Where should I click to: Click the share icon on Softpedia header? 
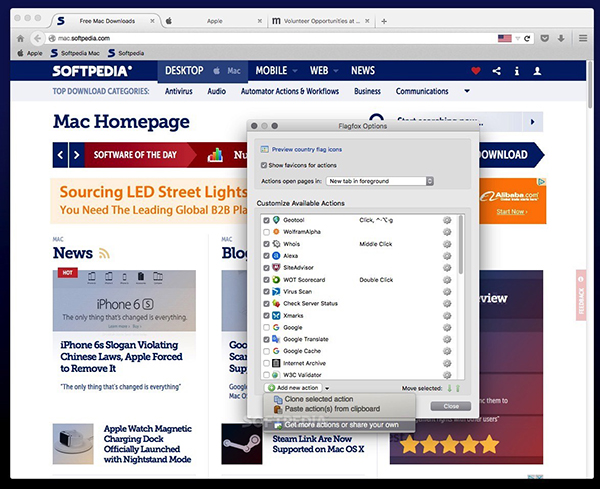[x=496, y=71]
